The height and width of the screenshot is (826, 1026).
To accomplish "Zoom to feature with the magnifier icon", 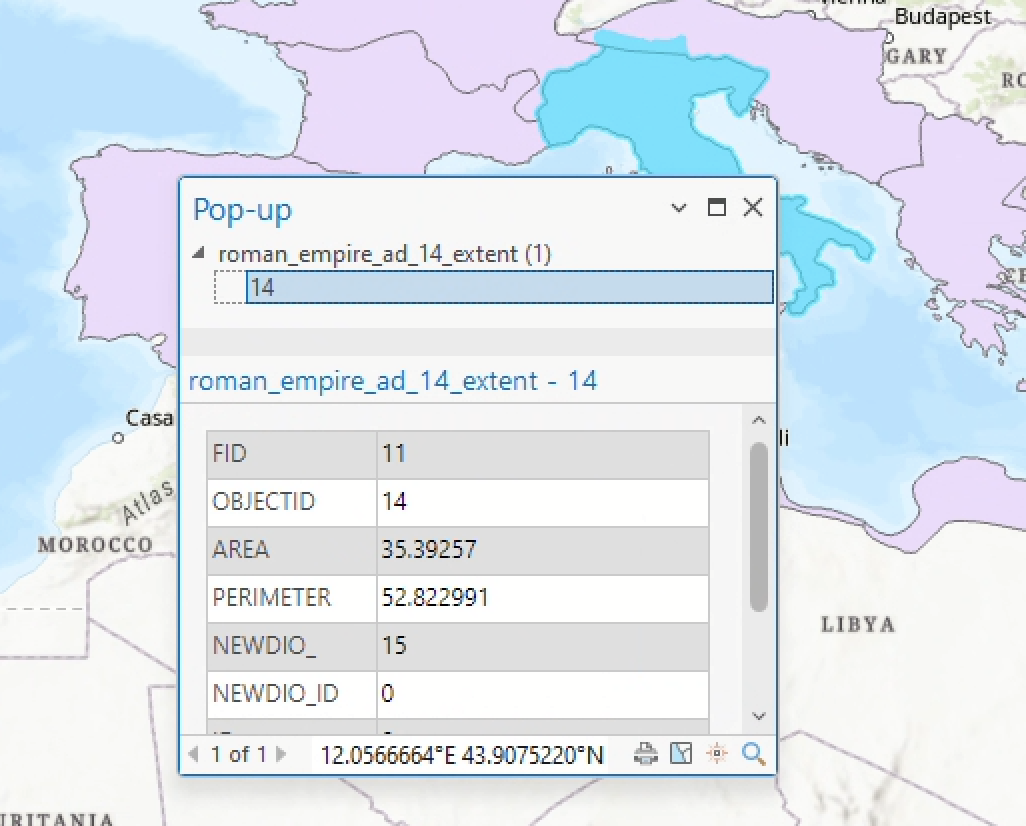I will point(753,754).
